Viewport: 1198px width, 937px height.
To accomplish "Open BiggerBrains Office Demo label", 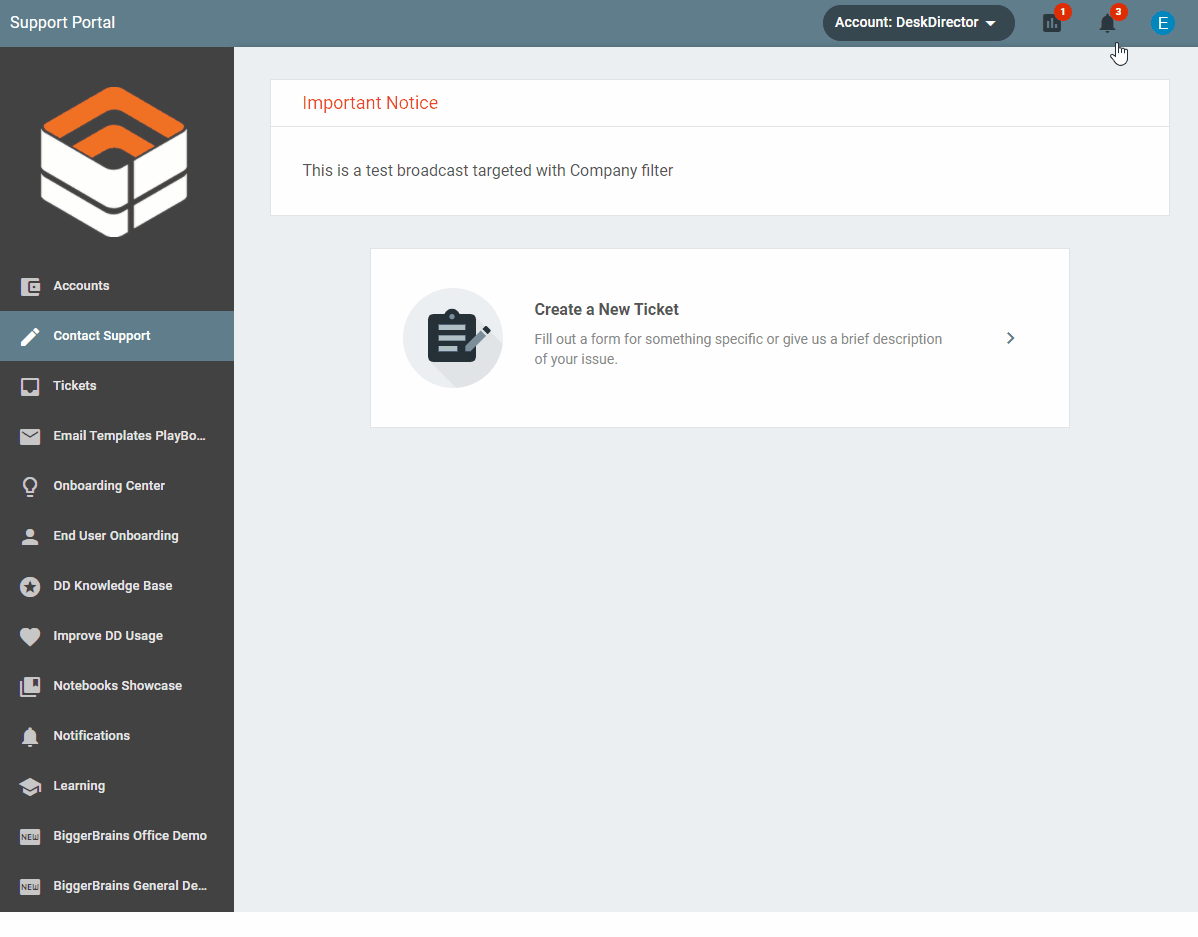I will (x=130, y=836).
